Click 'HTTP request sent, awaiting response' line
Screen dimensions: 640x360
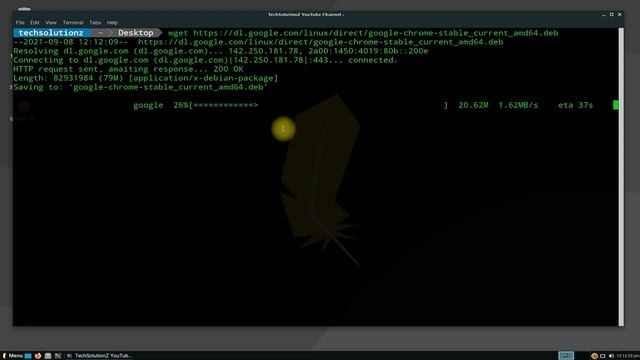click(128, 69)
